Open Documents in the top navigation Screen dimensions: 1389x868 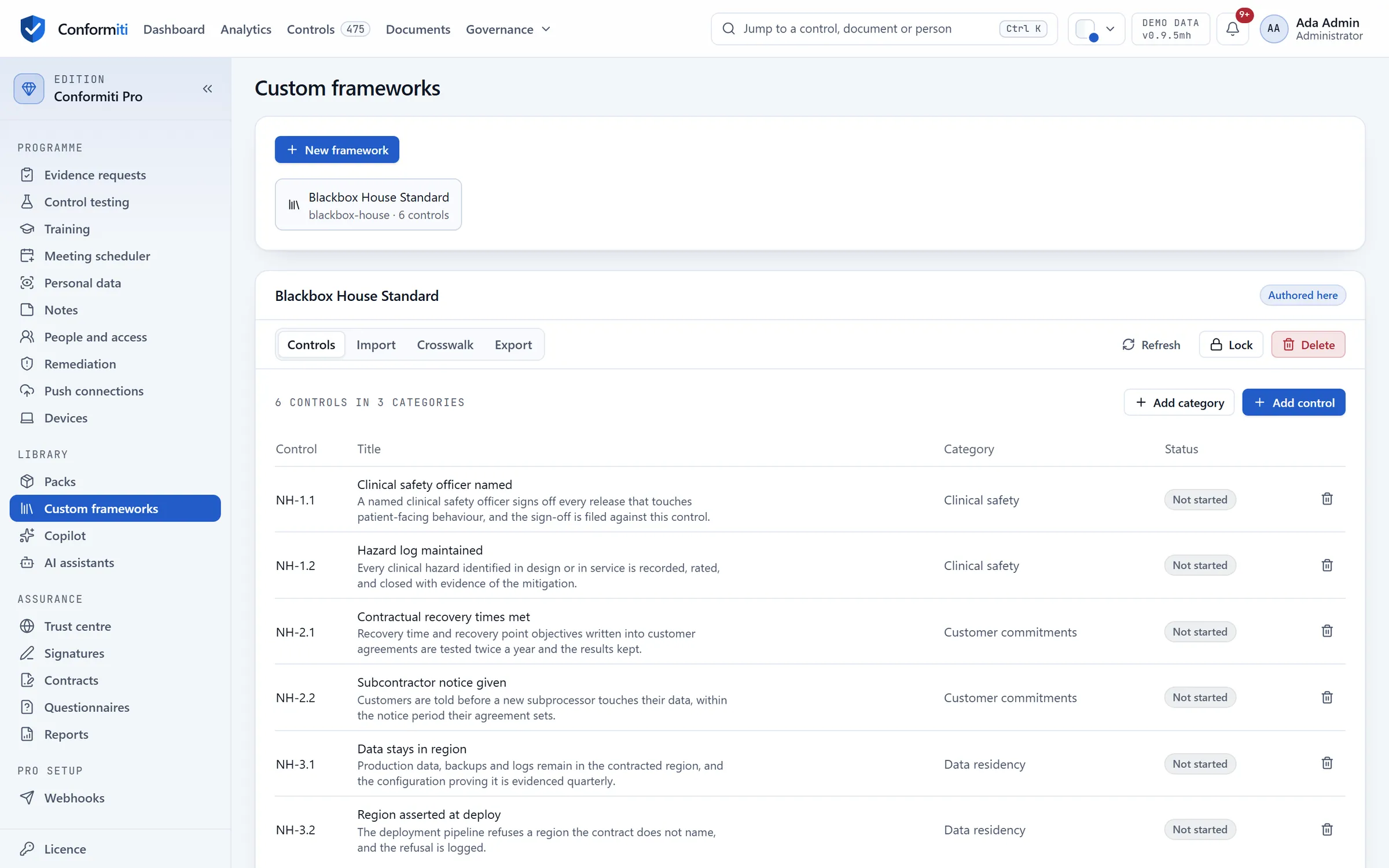(418, 29)
